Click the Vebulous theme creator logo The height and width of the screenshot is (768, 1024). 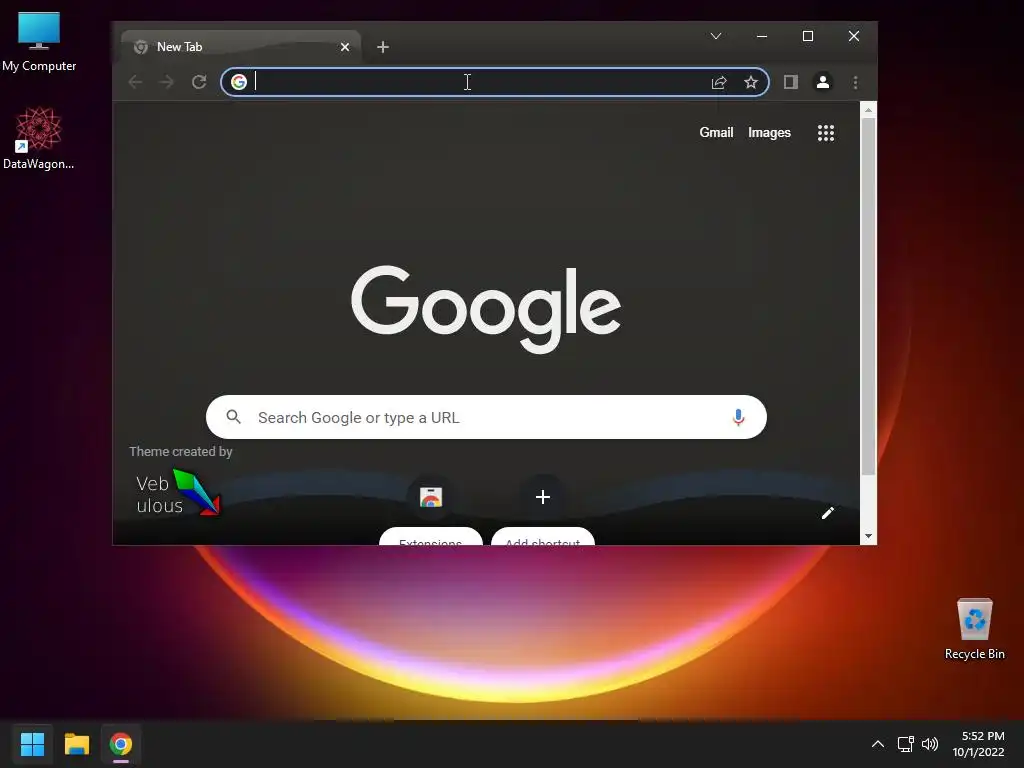coord(178,493)
